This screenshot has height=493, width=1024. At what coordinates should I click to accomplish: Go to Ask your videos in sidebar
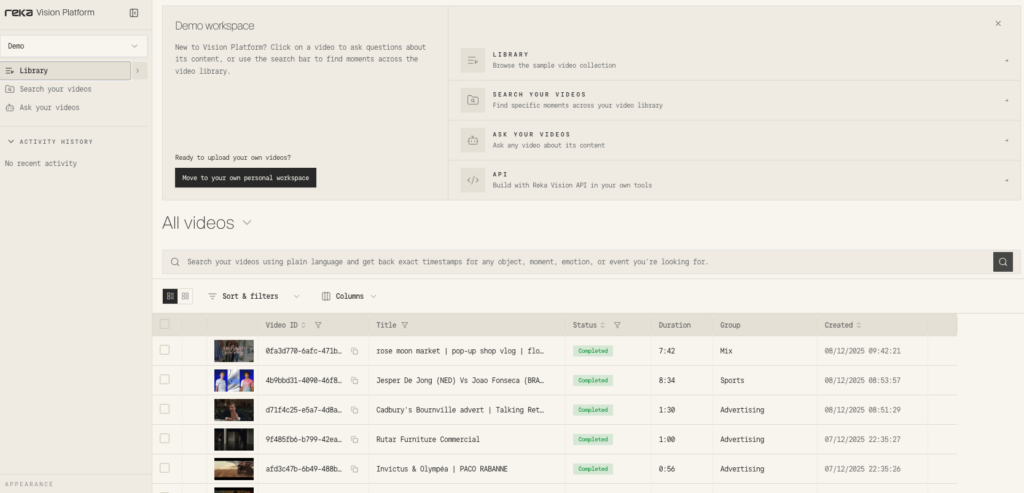click(x=49, y=107)
